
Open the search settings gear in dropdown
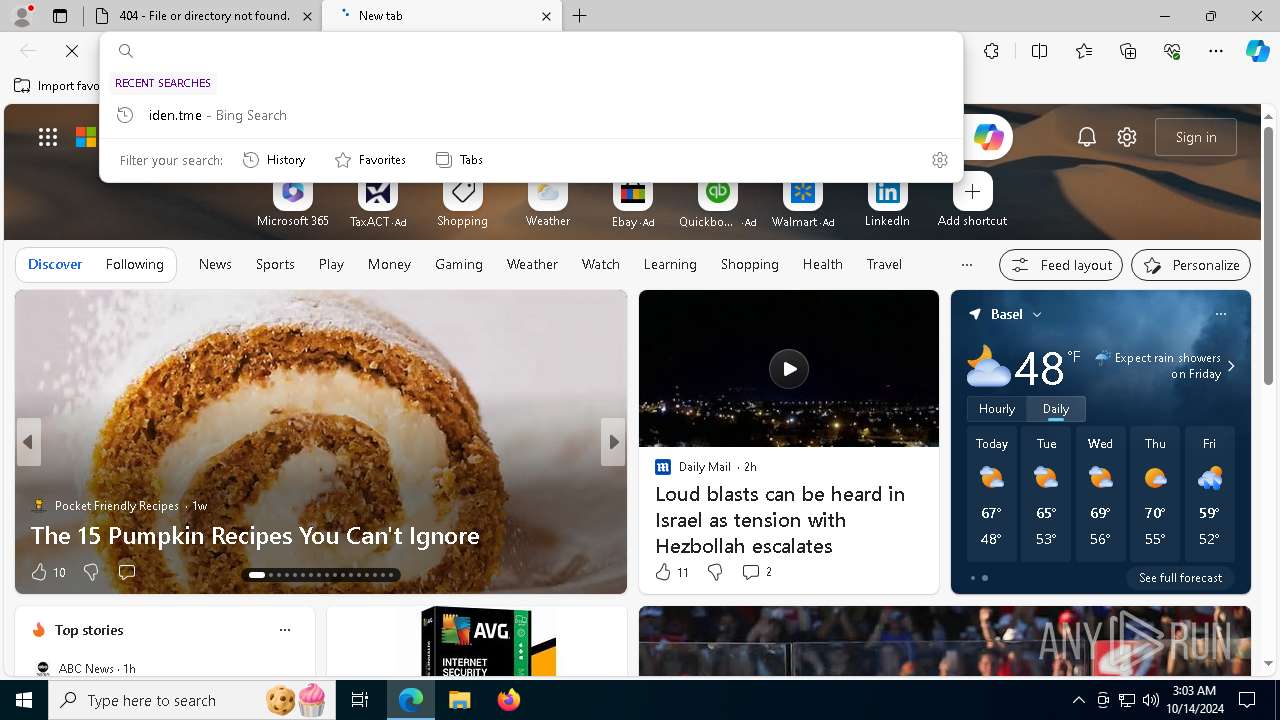(940, 160)
